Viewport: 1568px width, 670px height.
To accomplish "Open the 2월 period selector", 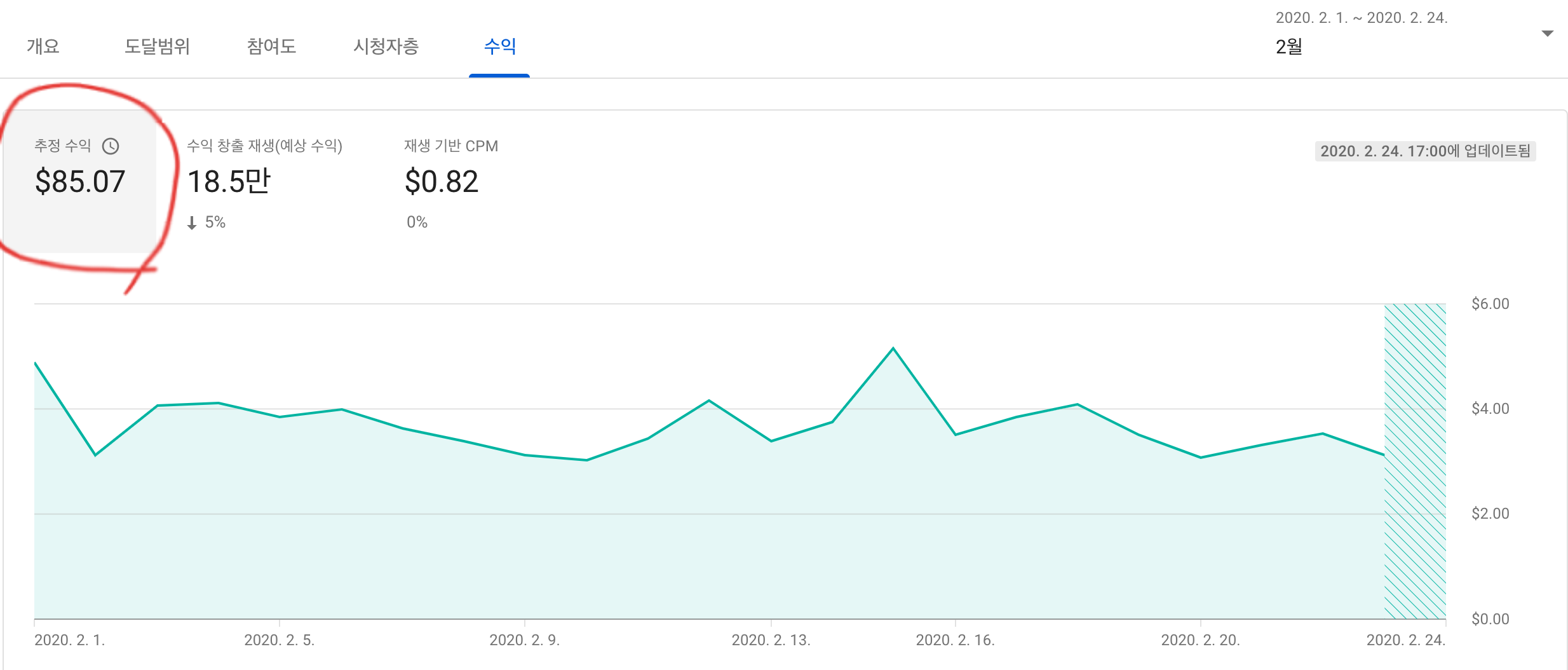I will click(x=1289, y=46).
